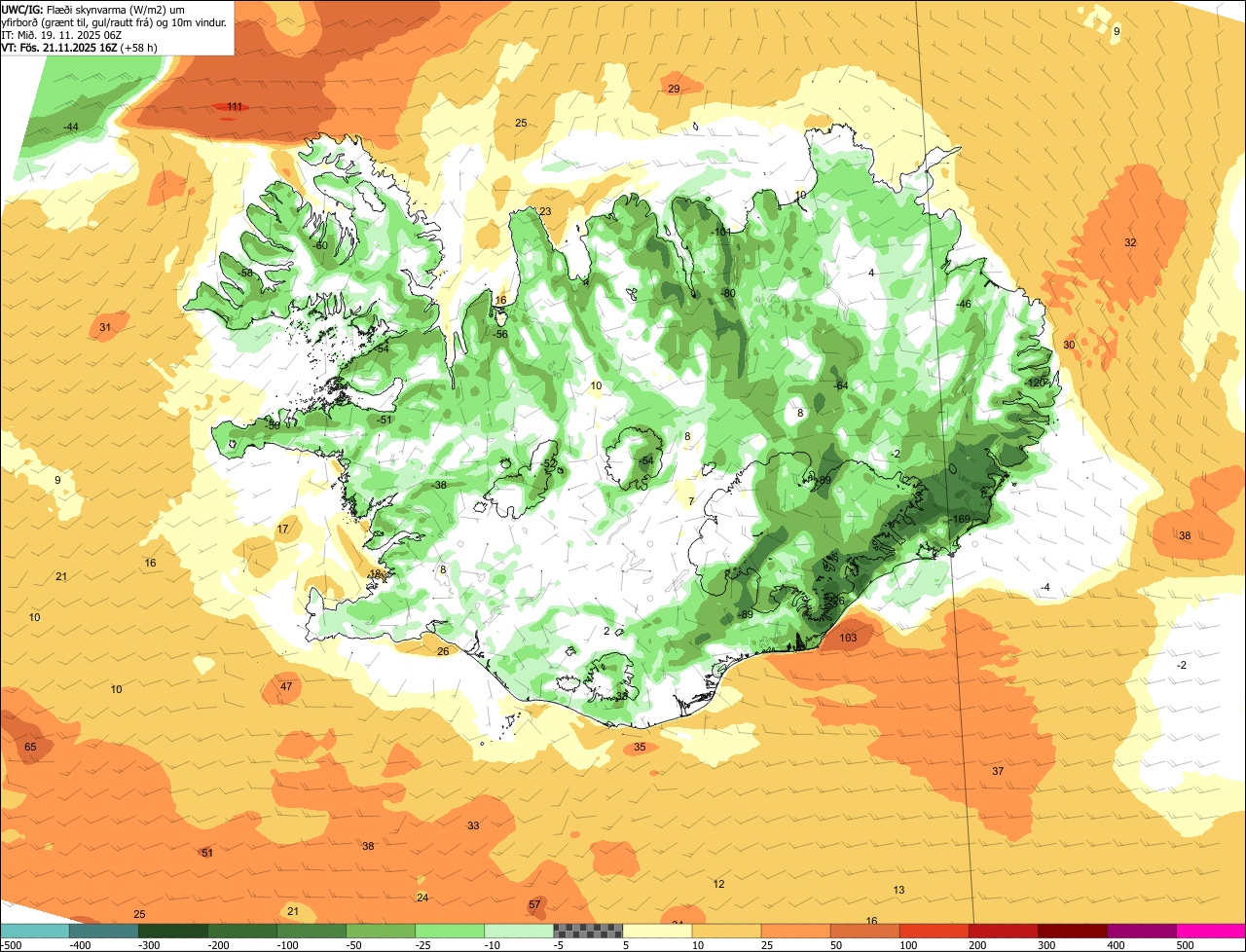This screenshot has width=1246, height=952.
Task: Click the value 24 near the bottom
Action: (422, 898)
